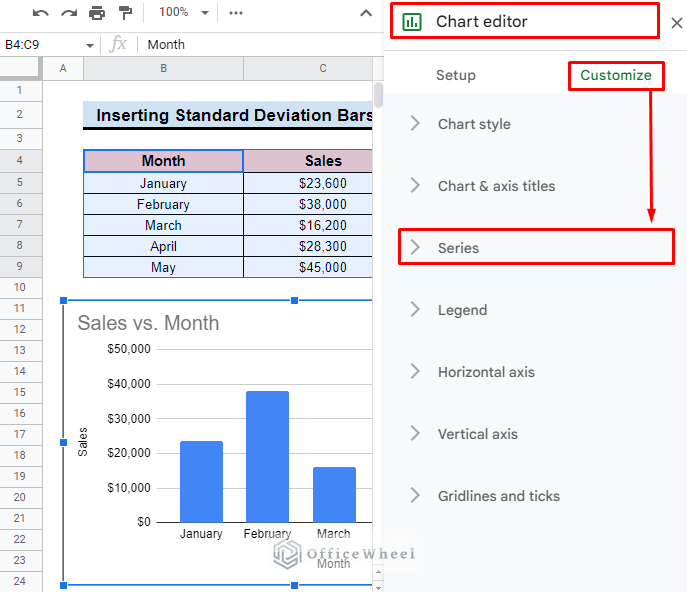Click the $28,300 sales cell
Image resolution: width=687 pixels, height=592 pixels.
pos(308,246)
